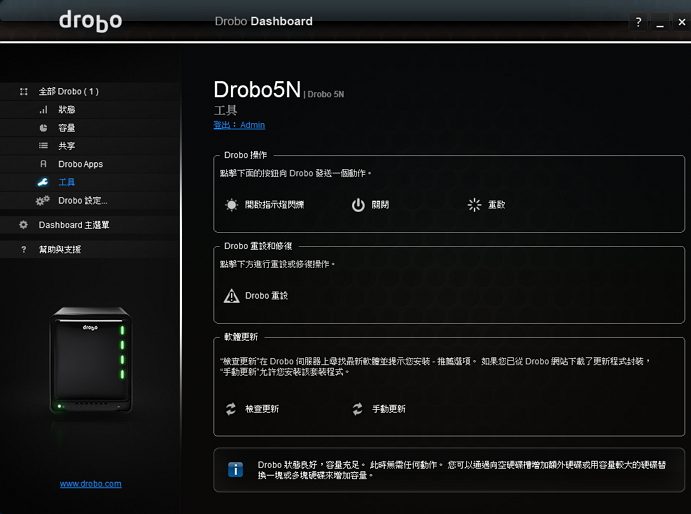Expand the Dashboard 主選單 section
The image size is (691, 514).
pyautogui.click(x=73, y=225)
